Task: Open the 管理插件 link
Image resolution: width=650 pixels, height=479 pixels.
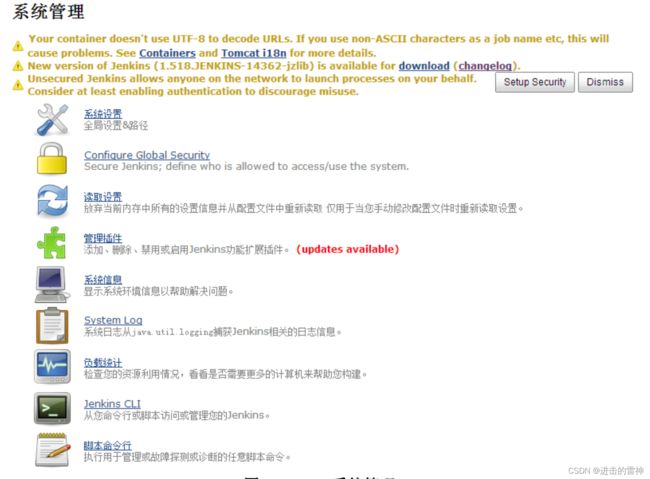Action: (x=103, y=238)
